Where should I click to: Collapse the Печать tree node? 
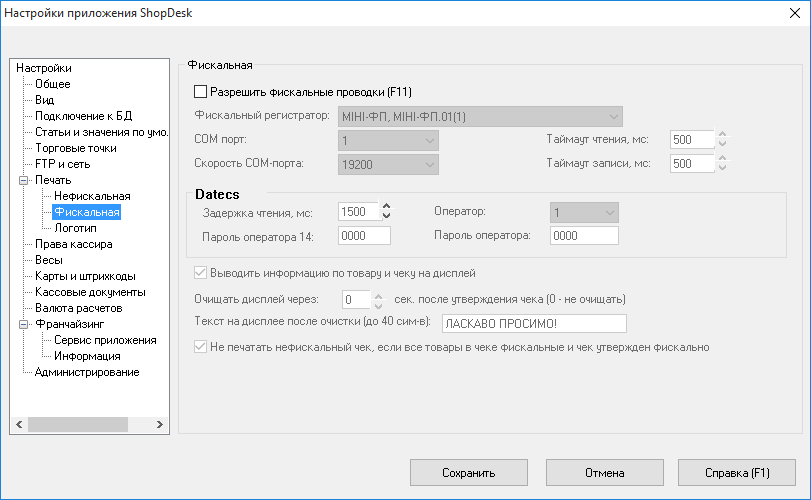[x=25, y=180]
